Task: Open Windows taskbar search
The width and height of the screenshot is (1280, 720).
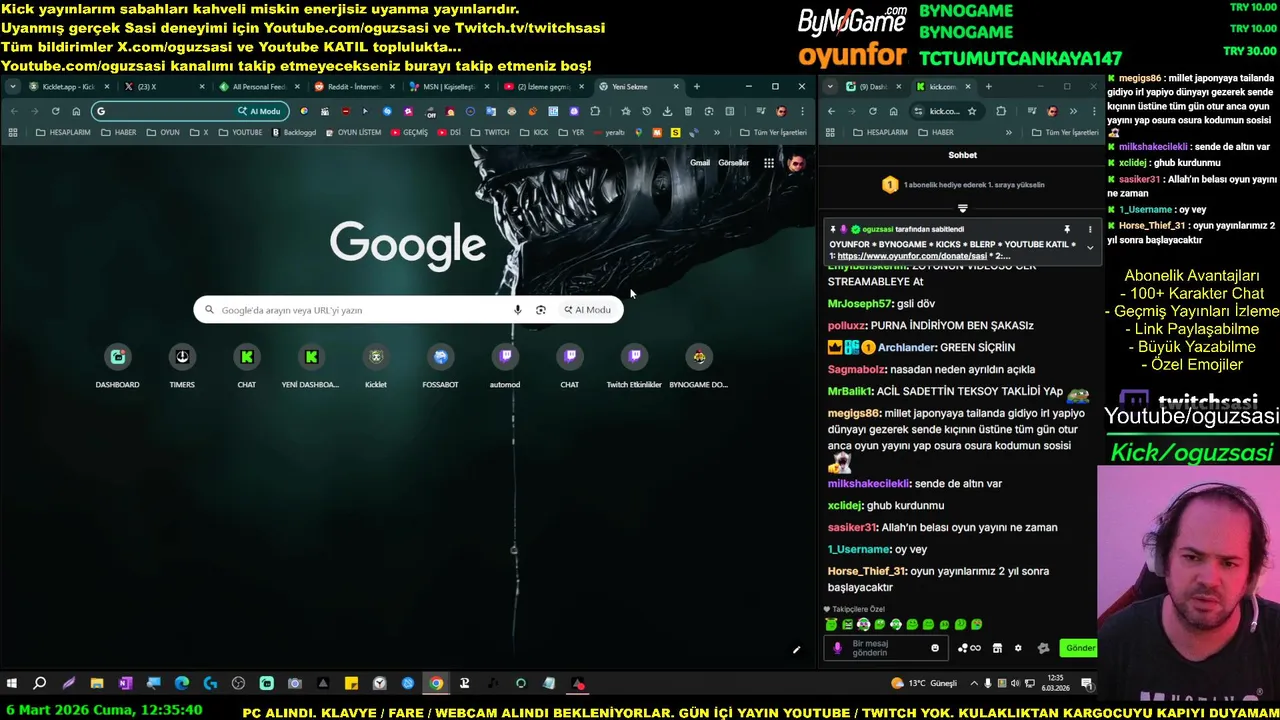Action: (40, 684)
